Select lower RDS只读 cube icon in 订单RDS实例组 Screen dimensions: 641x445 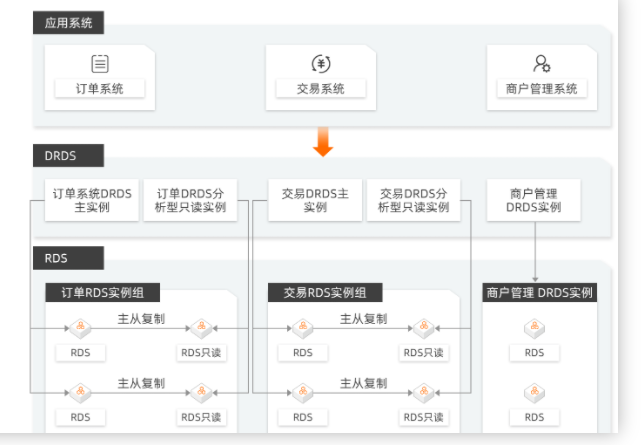202,393
